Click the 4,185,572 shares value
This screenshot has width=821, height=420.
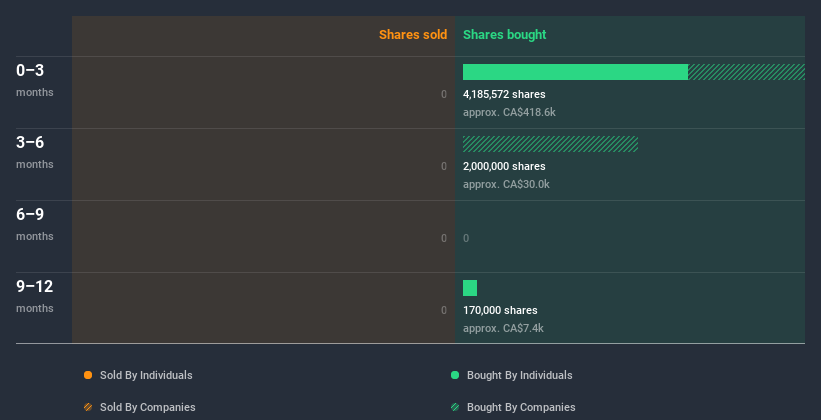(x=504, y=94)
